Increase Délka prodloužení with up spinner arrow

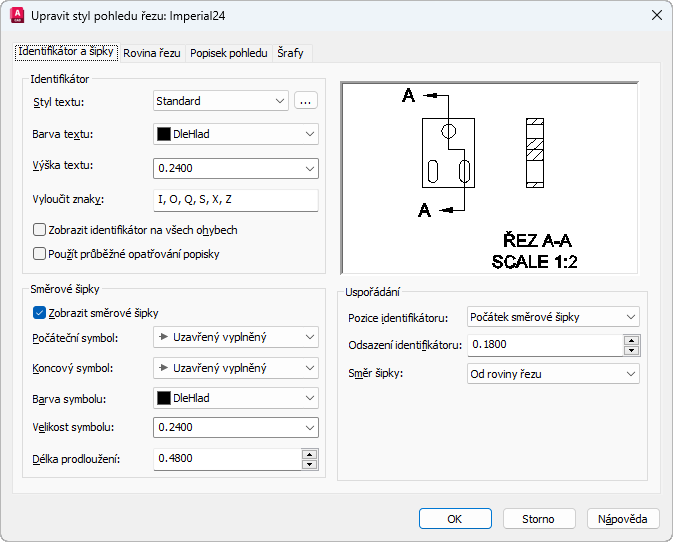[x=309, y=454]
